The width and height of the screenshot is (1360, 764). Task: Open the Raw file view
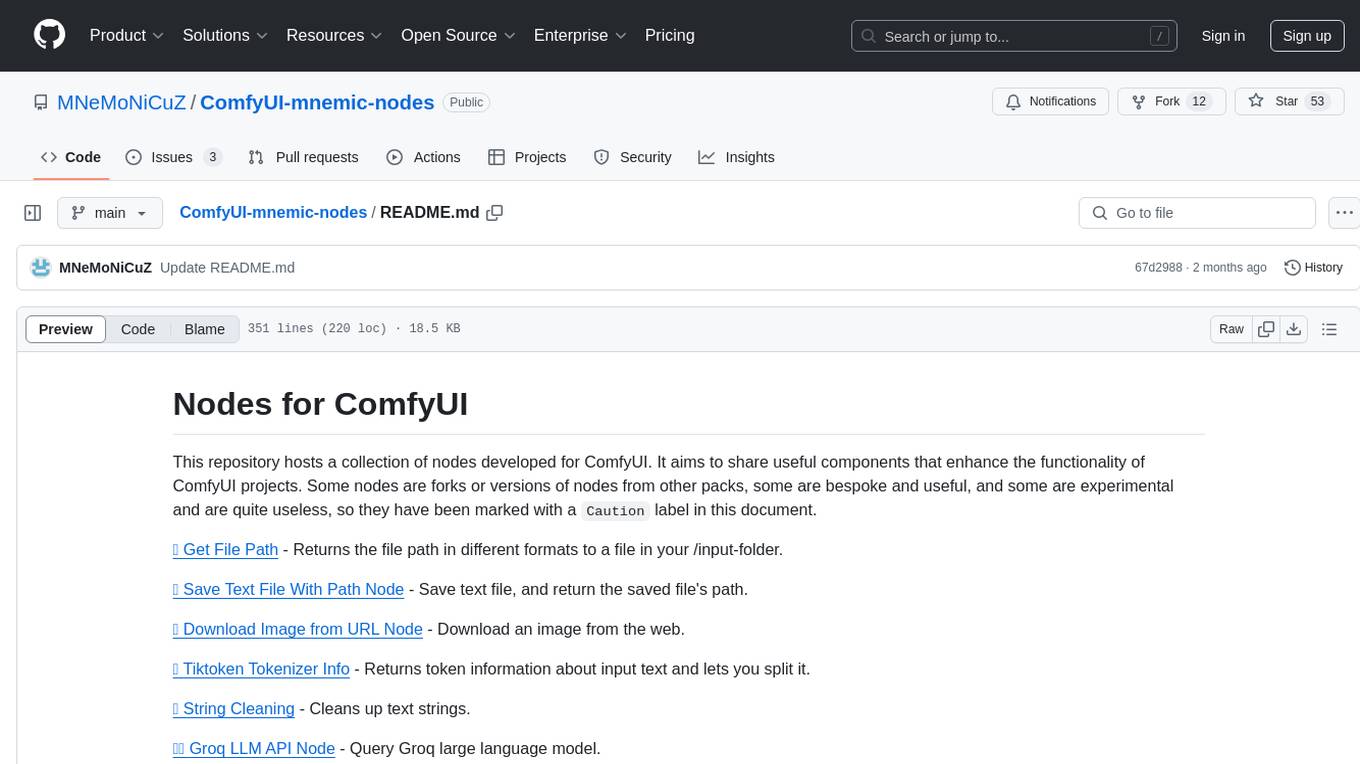(1231, 329)
